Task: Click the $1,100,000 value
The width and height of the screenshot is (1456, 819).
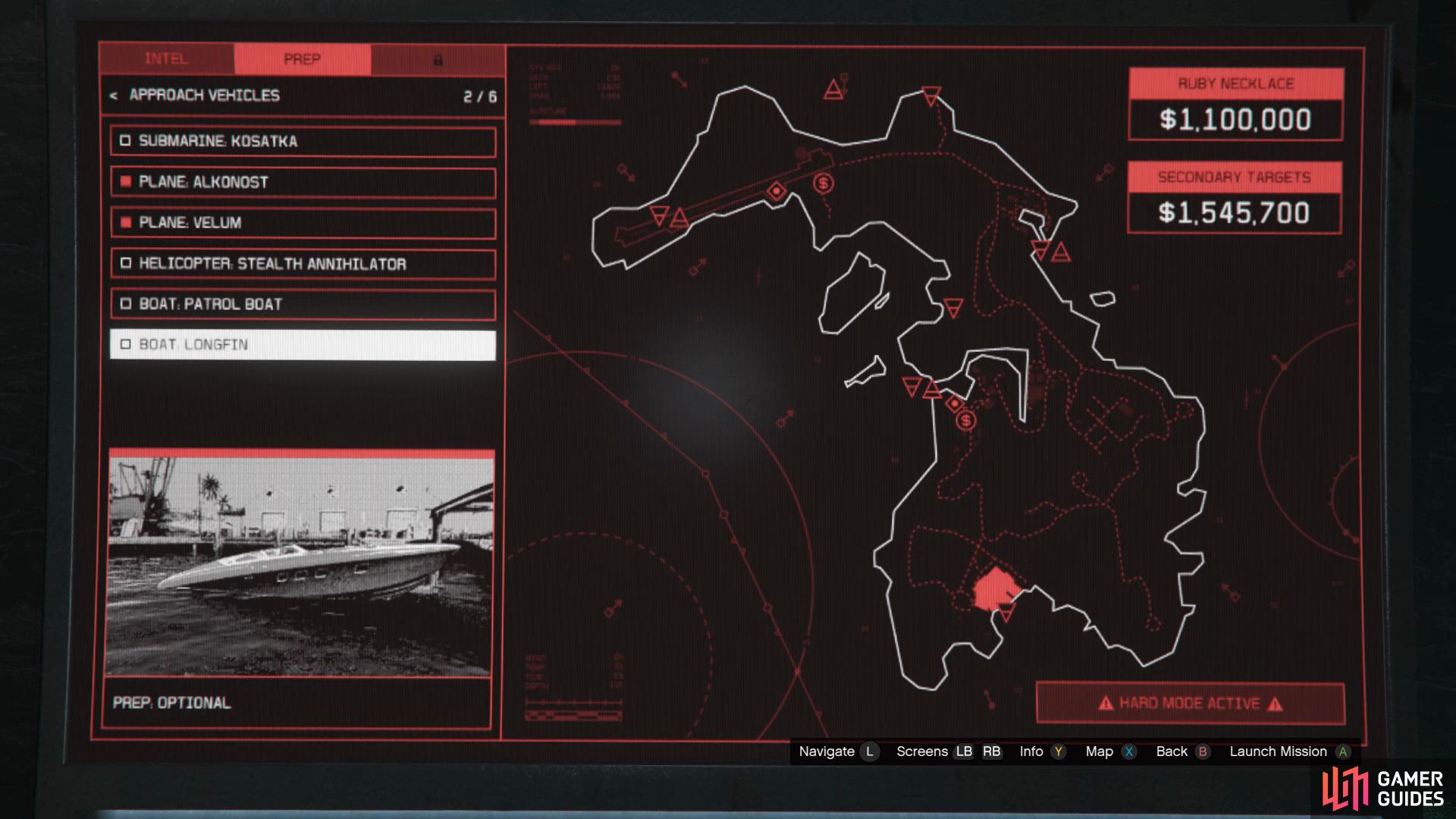Action: [x=1235, y=120]
